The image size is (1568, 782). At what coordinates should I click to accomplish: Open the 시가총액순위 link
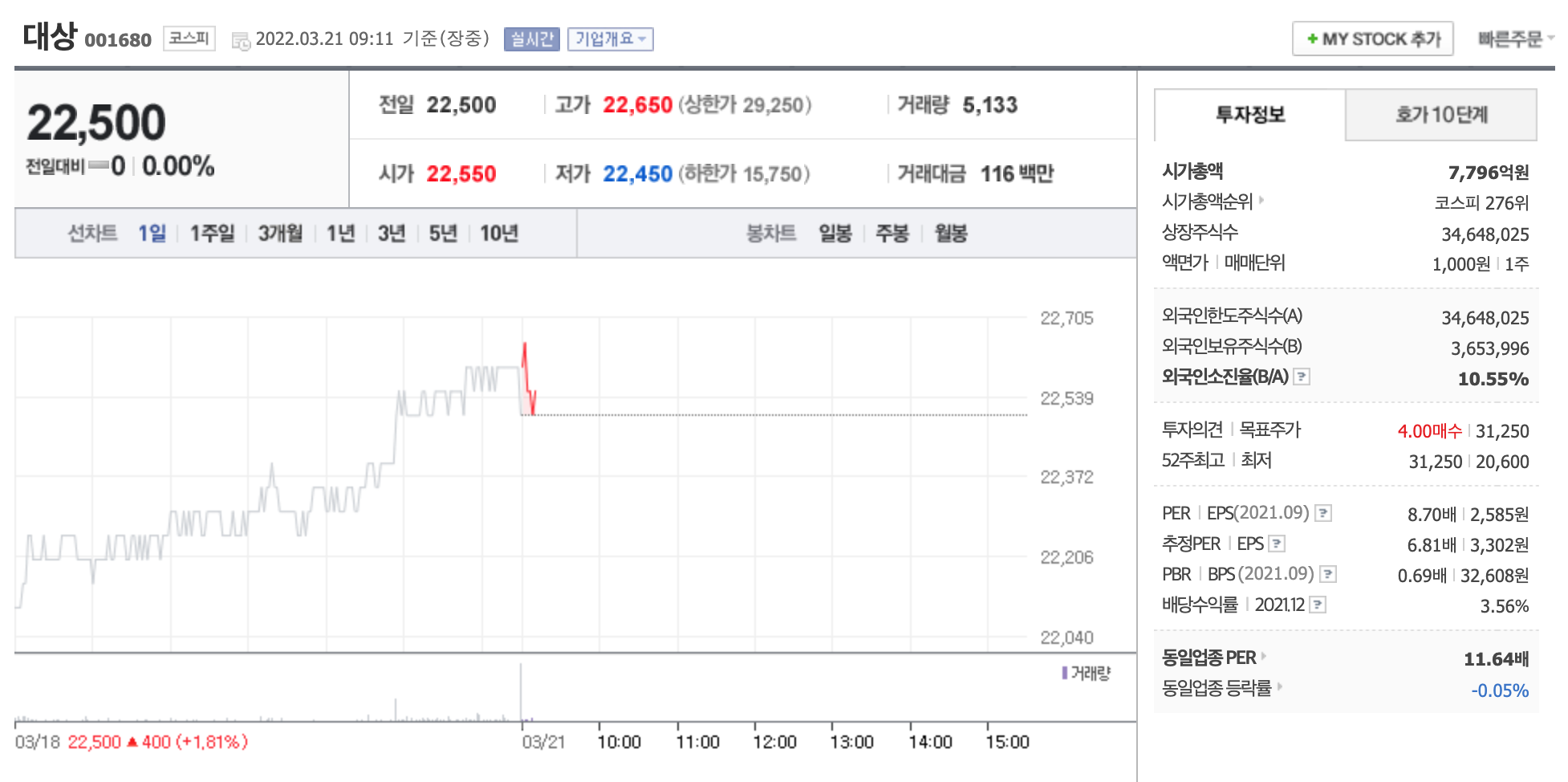point(1207,201)
